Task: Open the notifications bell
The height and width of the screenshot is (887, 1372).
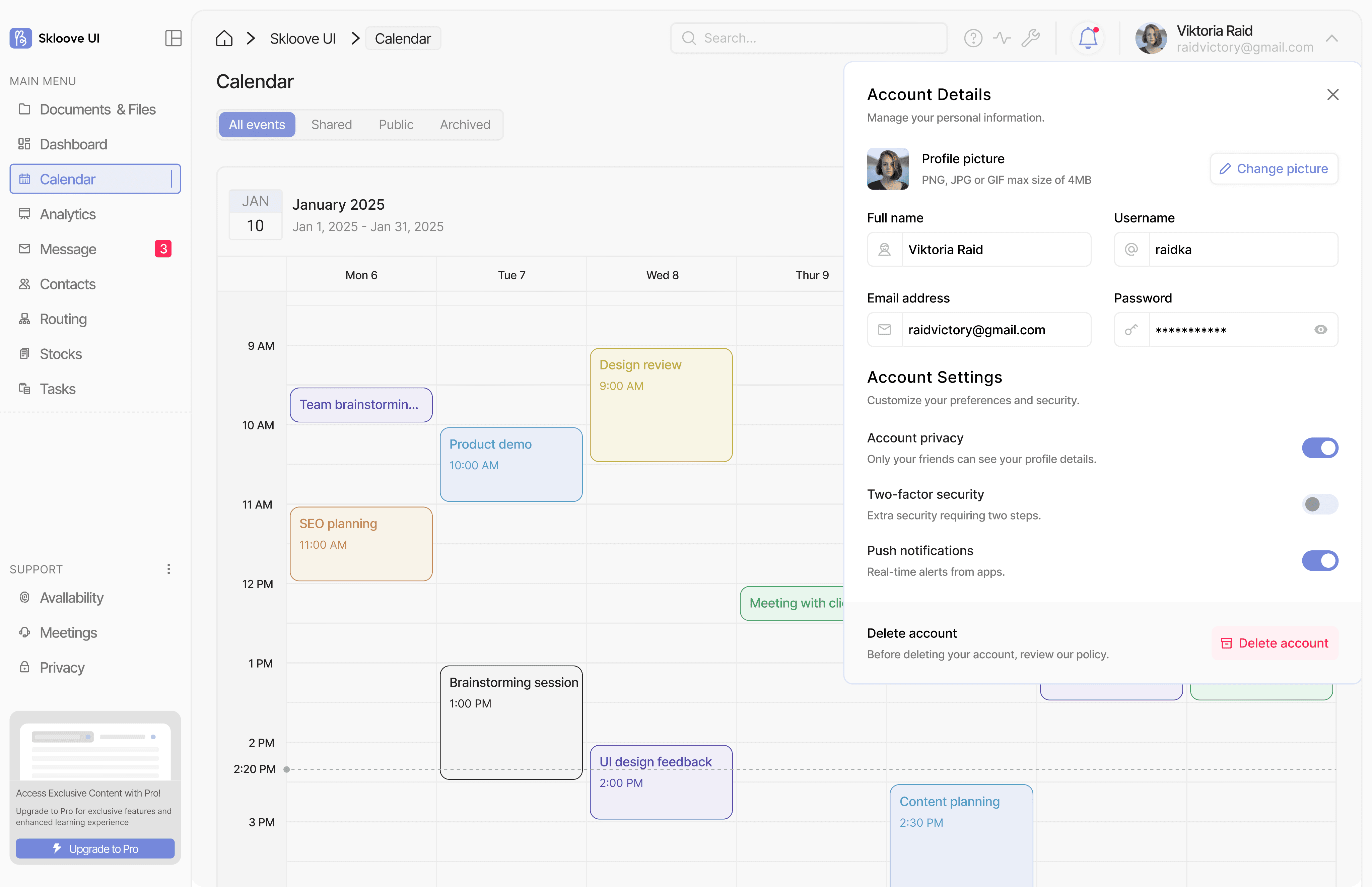Action: tap(1088, 38)
